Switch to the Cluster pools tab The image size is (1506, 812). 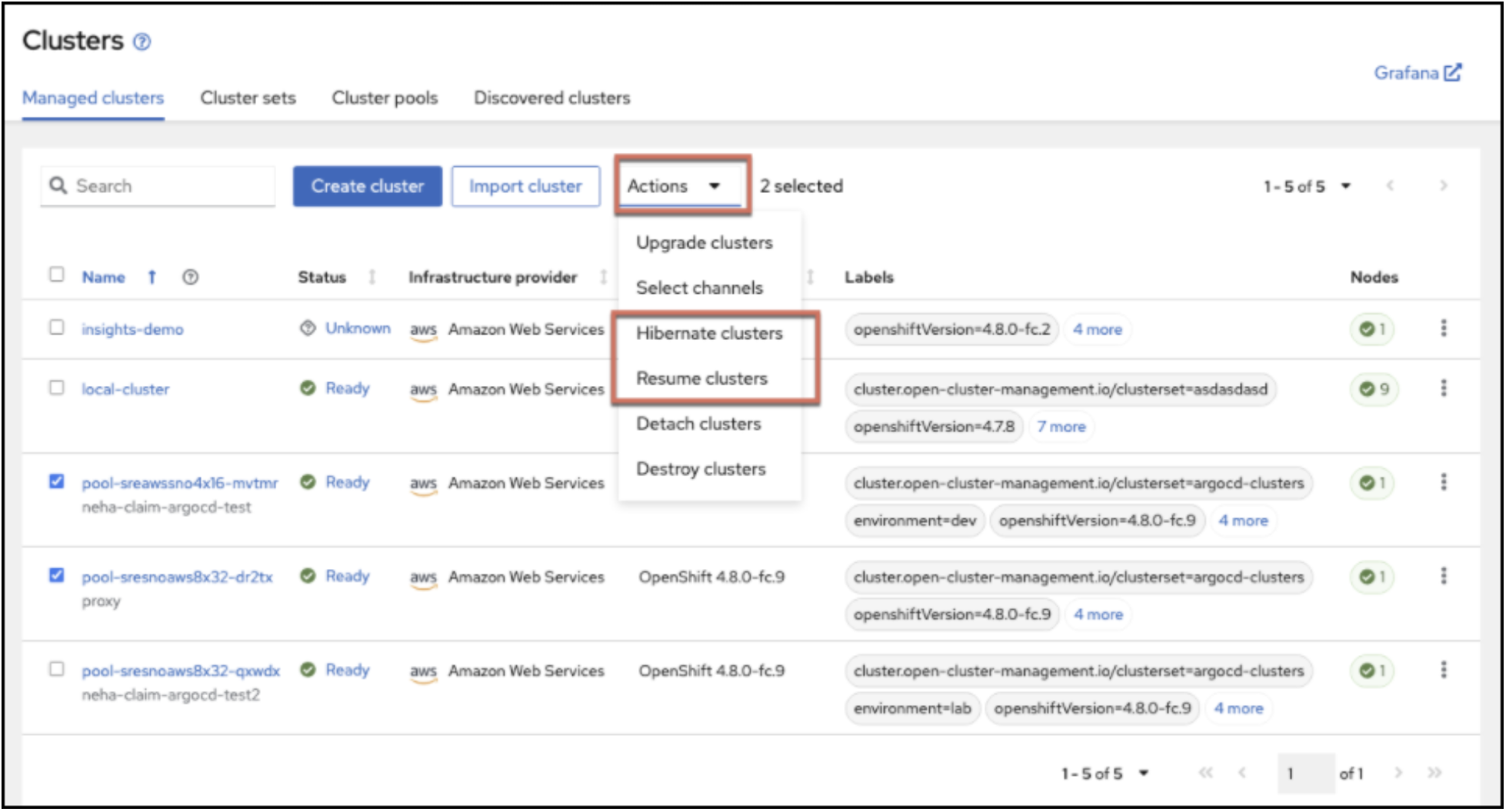tap(385, 98)
